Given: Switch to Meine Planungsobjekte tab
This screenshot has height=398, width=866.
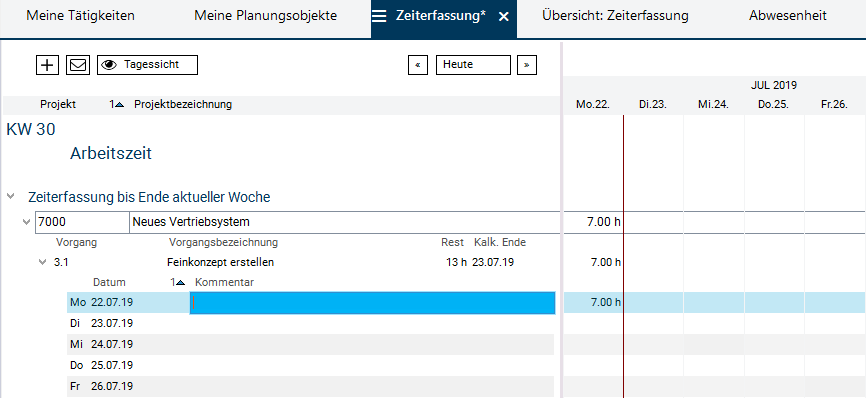Looking at the screenshot, I should point(266,16).
